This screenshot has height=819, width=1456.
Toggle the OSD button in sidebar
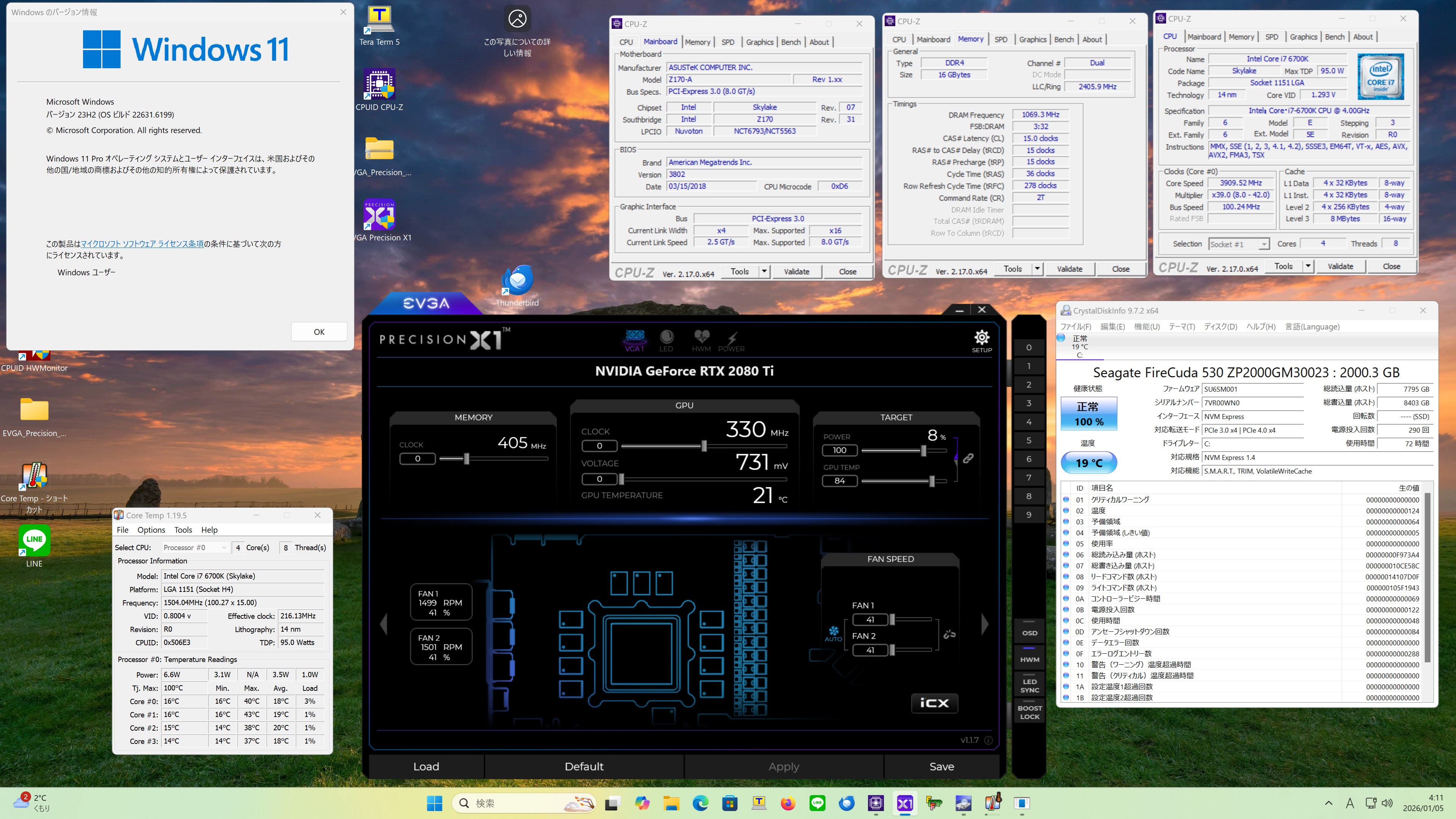coord(1029,633)
